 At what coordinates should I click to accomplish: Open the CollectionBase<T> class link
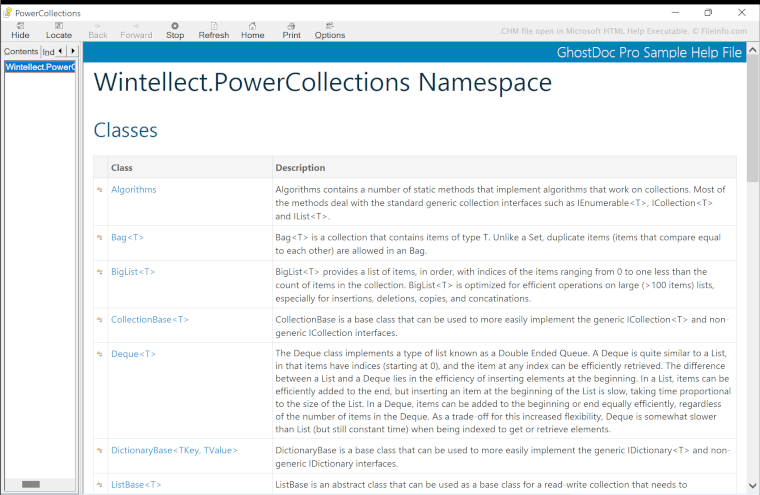click(150, 319)
